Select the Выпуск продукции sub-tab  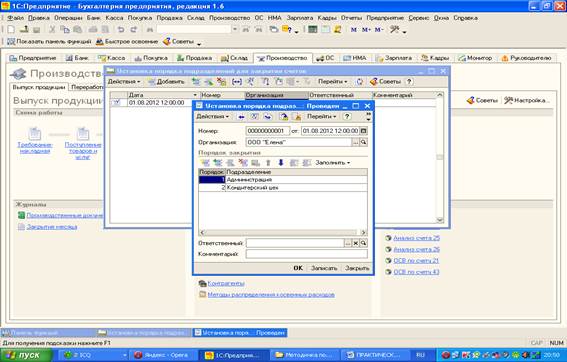[39, 87]
